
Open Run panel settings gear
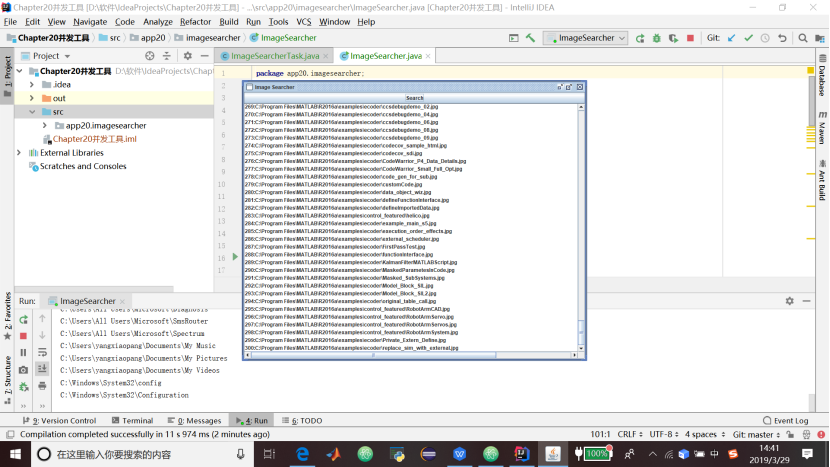click(789, 301)
